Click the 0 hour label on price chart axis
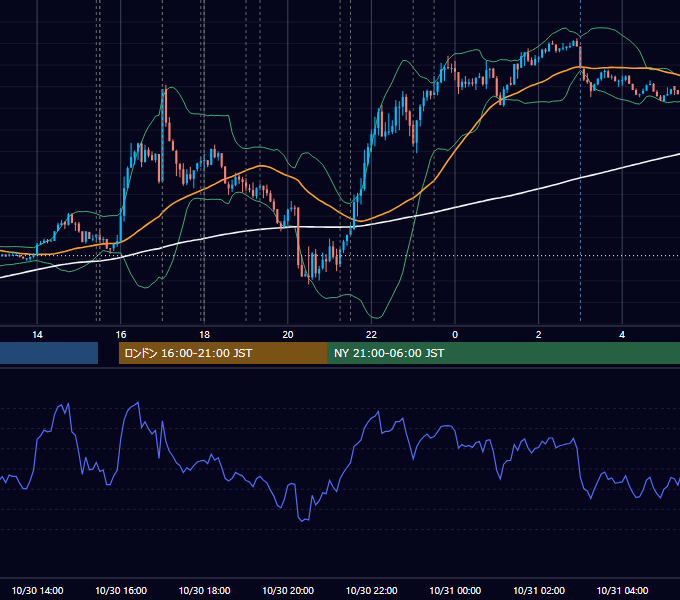 pyautogui.click(x=455, y=335)
